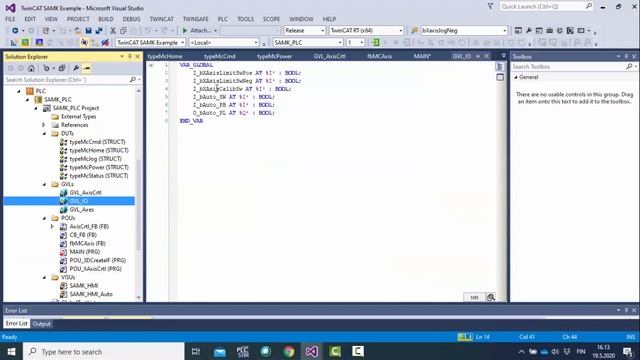
Task: Open the BUILD menu
Action: tap(106, 19)
